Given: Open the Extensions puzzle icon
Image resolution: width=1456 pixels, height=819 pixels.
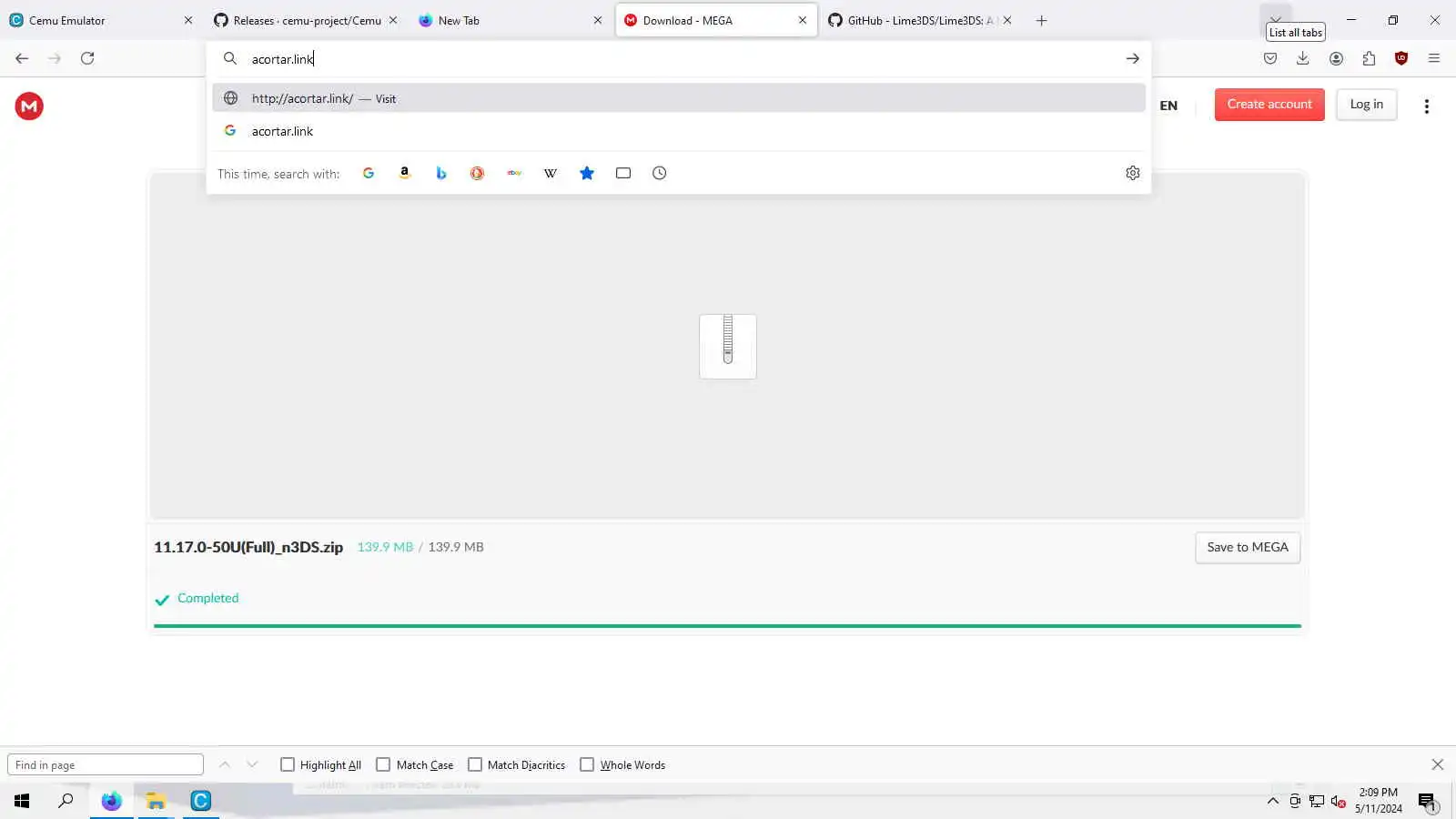Looking at the screenshot, I should point(1369,58).
